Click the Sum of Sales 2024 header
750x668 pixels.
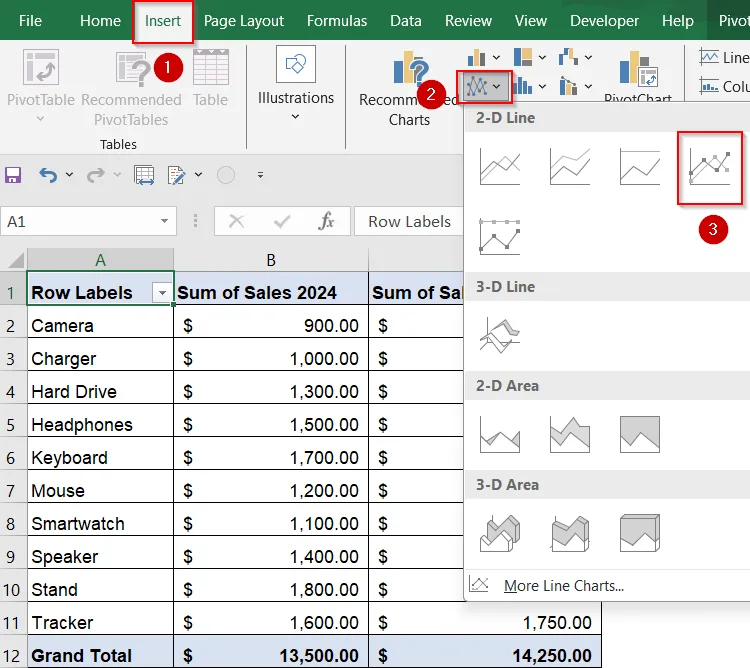(271, 293)
